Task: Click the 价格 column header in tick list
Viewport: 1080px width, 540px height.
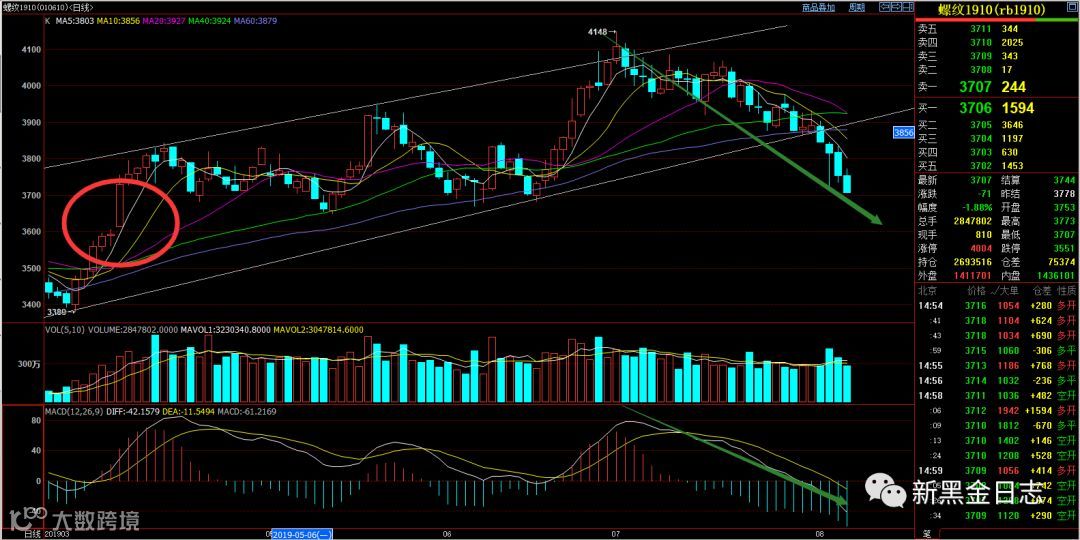Action: [975, 292]
